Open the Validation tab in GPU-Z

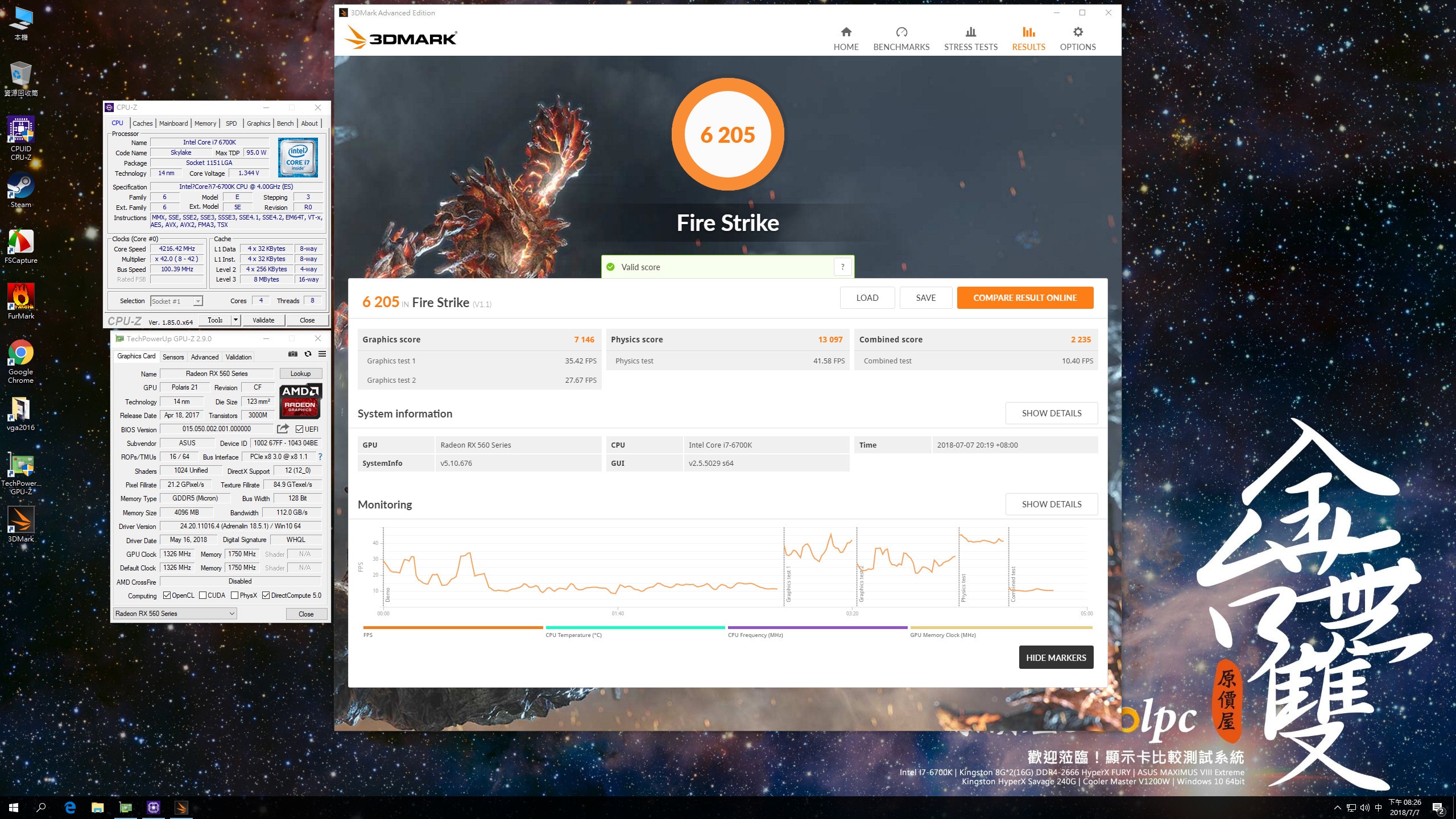(238, 357)
